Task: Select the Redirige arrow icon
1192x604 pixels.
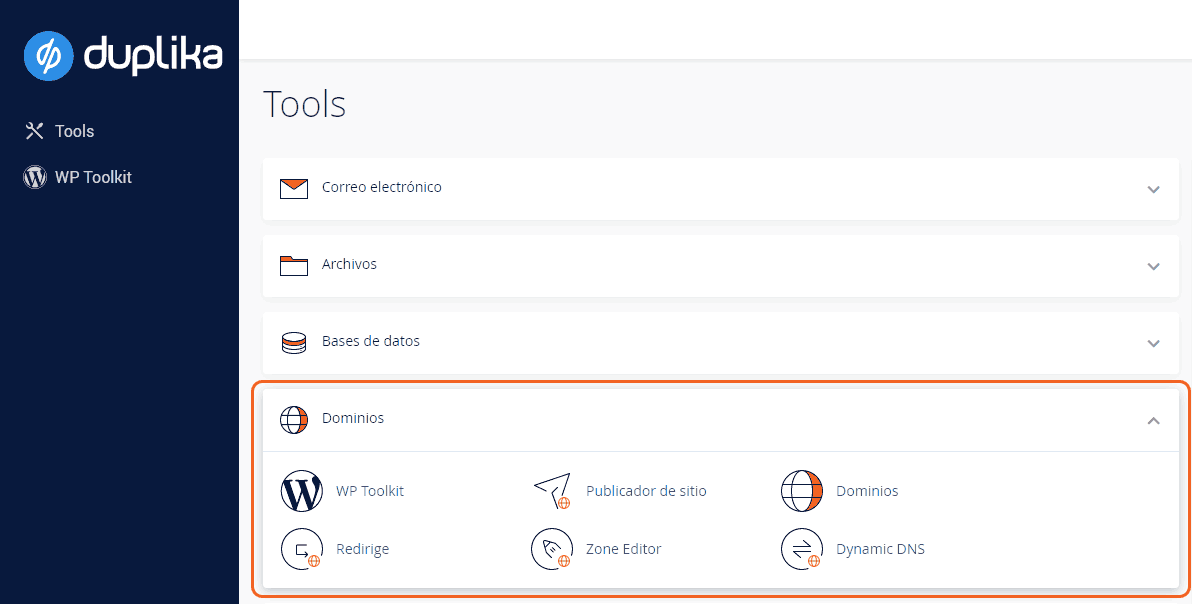Action: click(x=302, y=549)
